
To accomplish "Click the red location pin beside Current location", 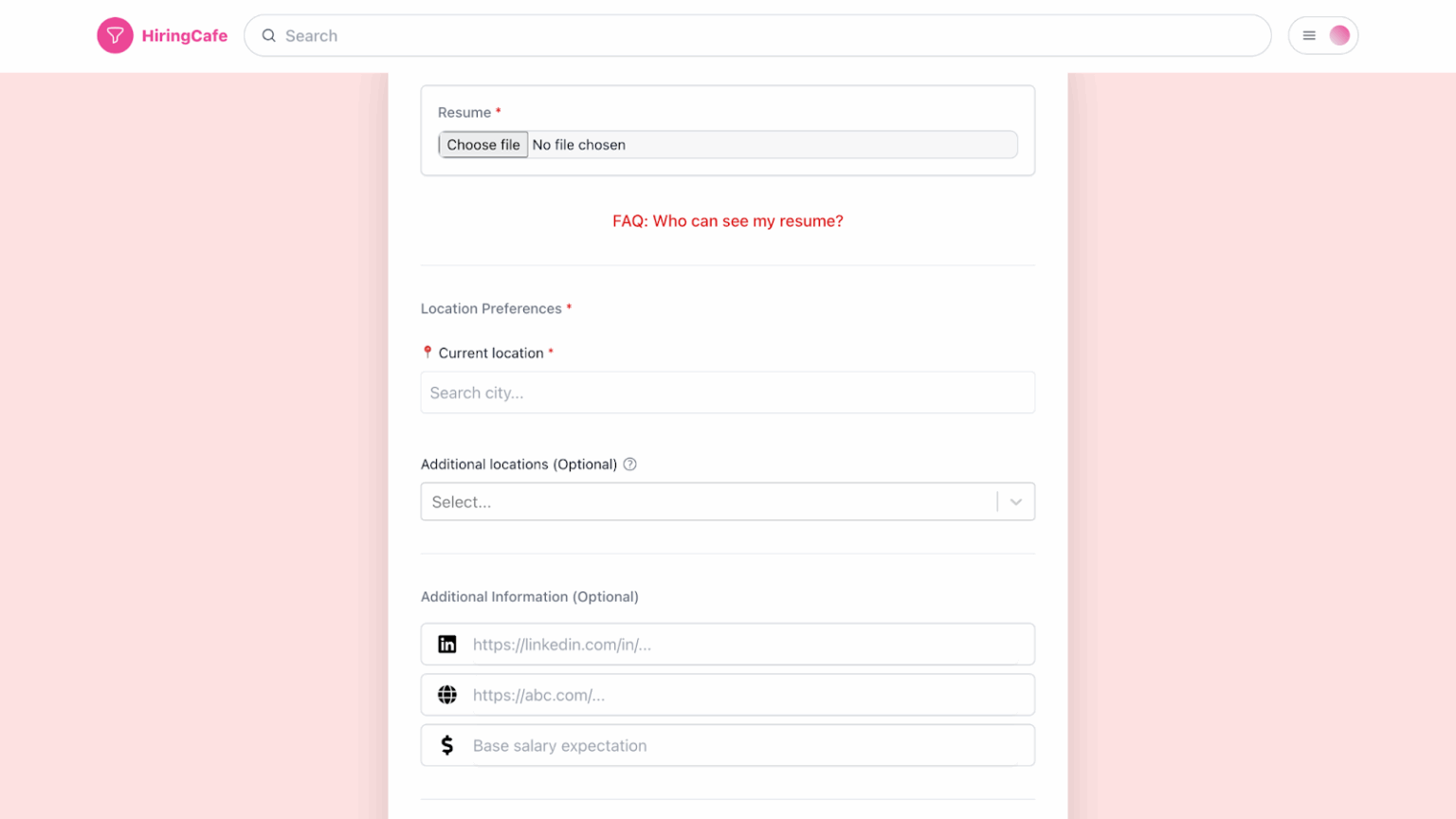I will point(428,352).
